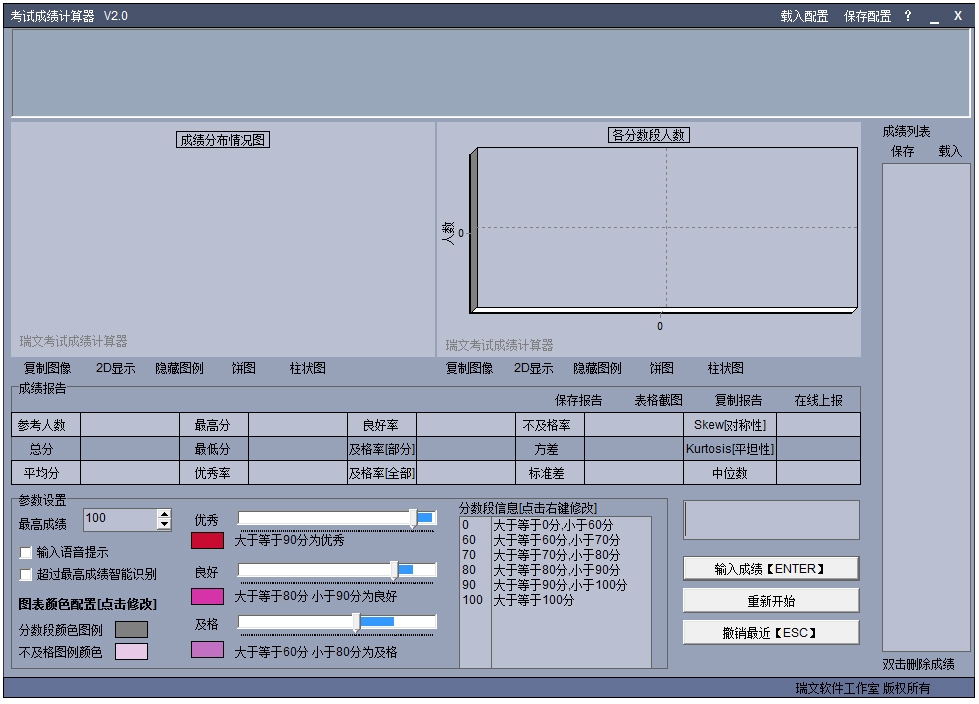
Task: Click 撤销最近【ESC】 button
Action: pyautogui.click(x=770, y=632)
